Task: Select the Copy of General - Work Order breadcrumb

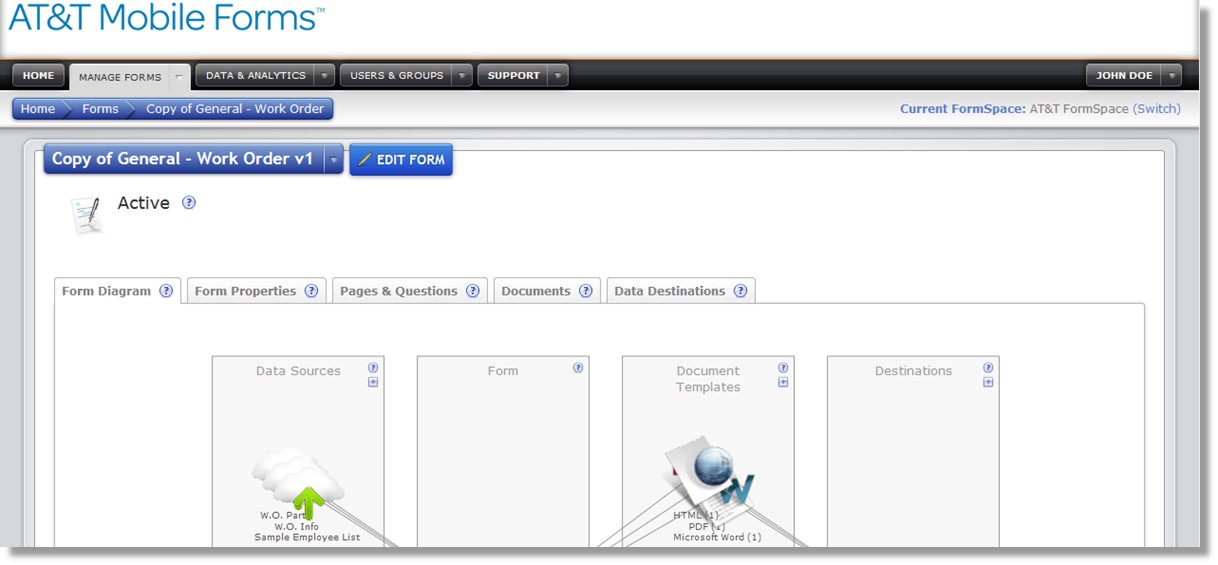Action: (x=235, y=109)
